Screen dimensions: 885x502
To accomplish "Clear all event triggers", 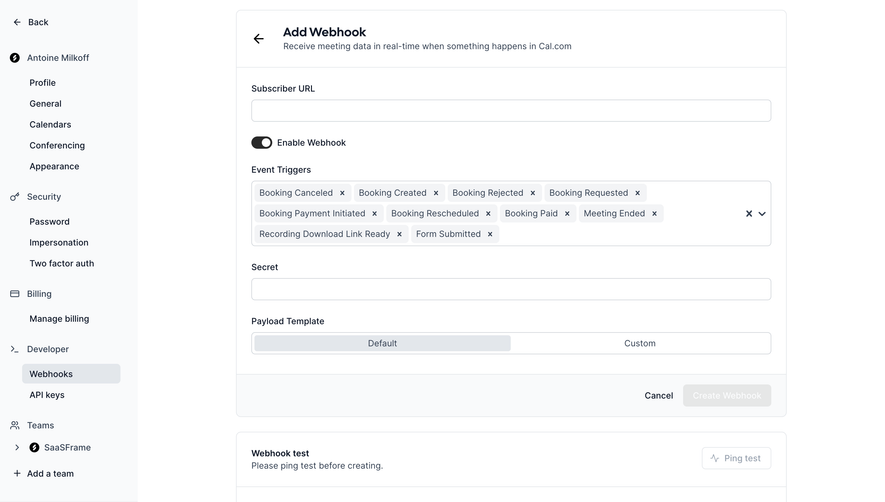I will tap(749, 213).
